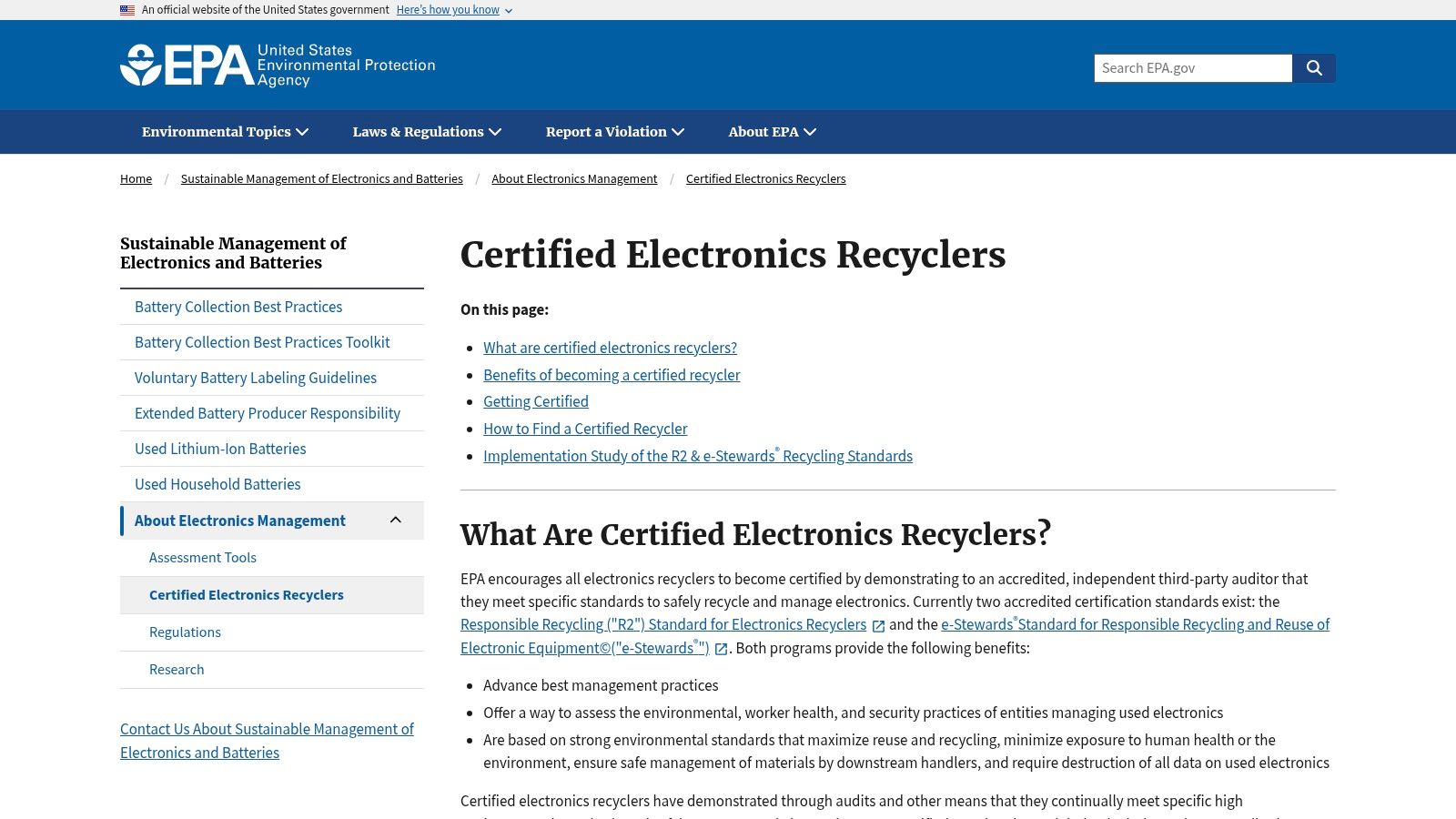
Task: Click the external link icon after e-Stewards
Action: point(721,649)
